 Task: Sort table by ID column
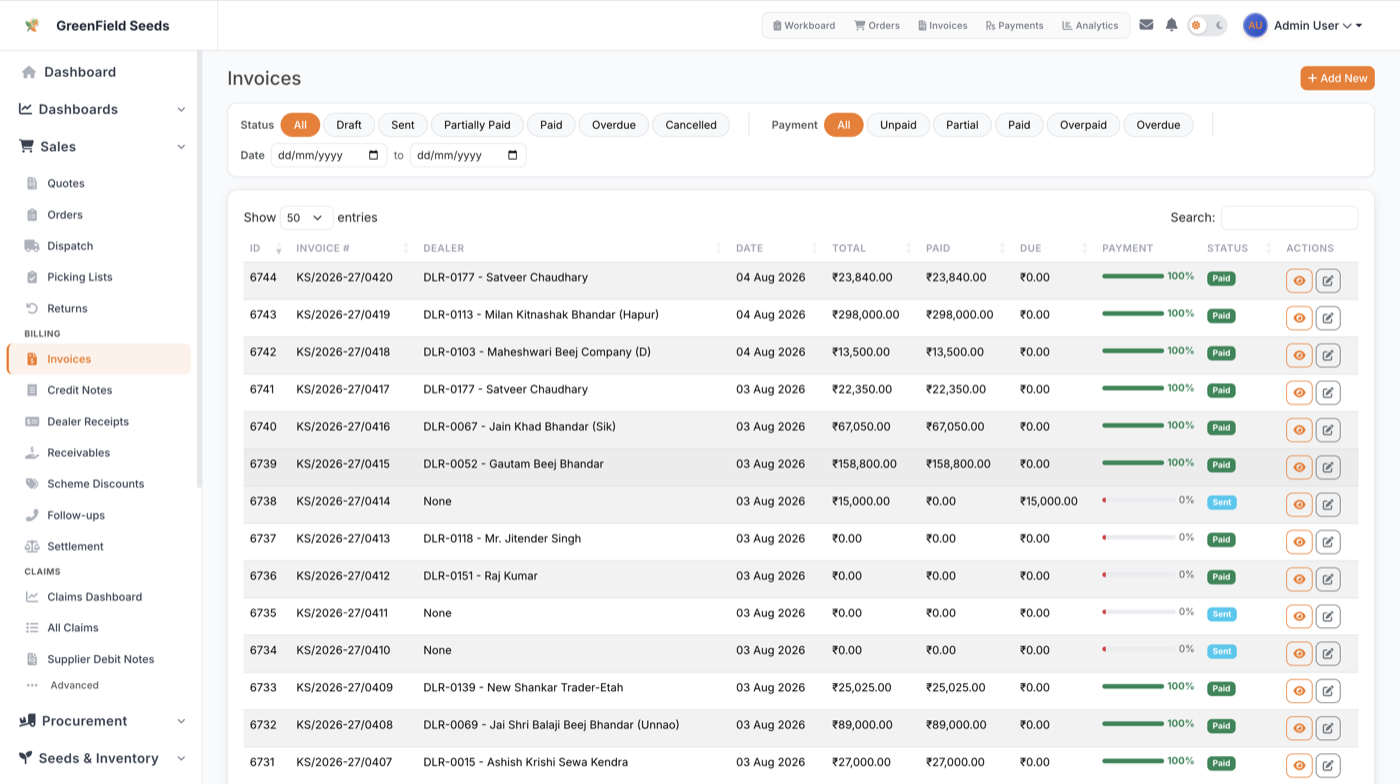266,248
